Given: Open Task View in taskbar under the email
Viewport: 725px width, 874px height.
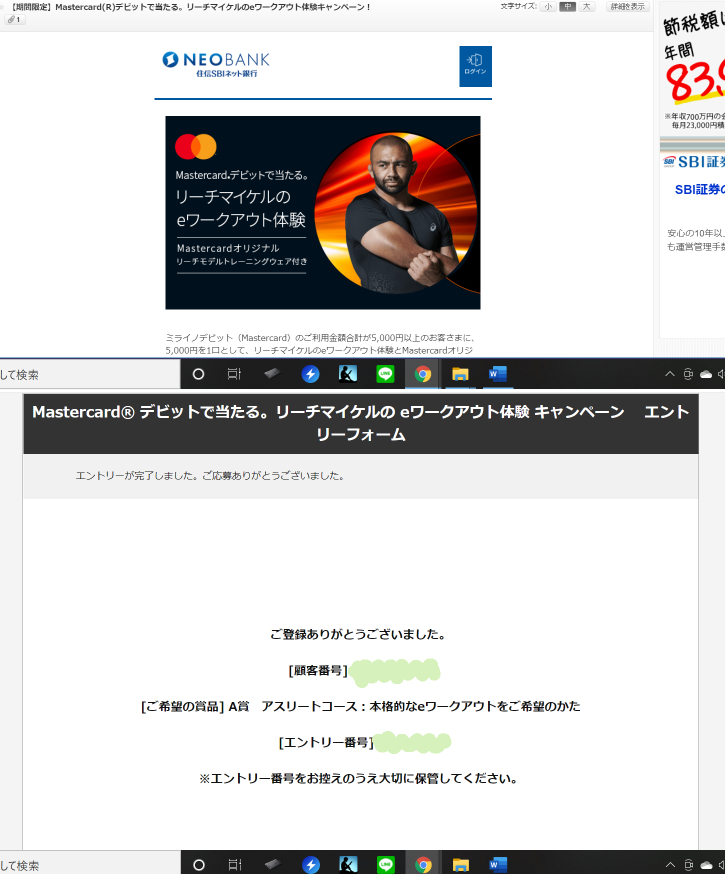Looking at the screenshot, I should tap(234, 375).
